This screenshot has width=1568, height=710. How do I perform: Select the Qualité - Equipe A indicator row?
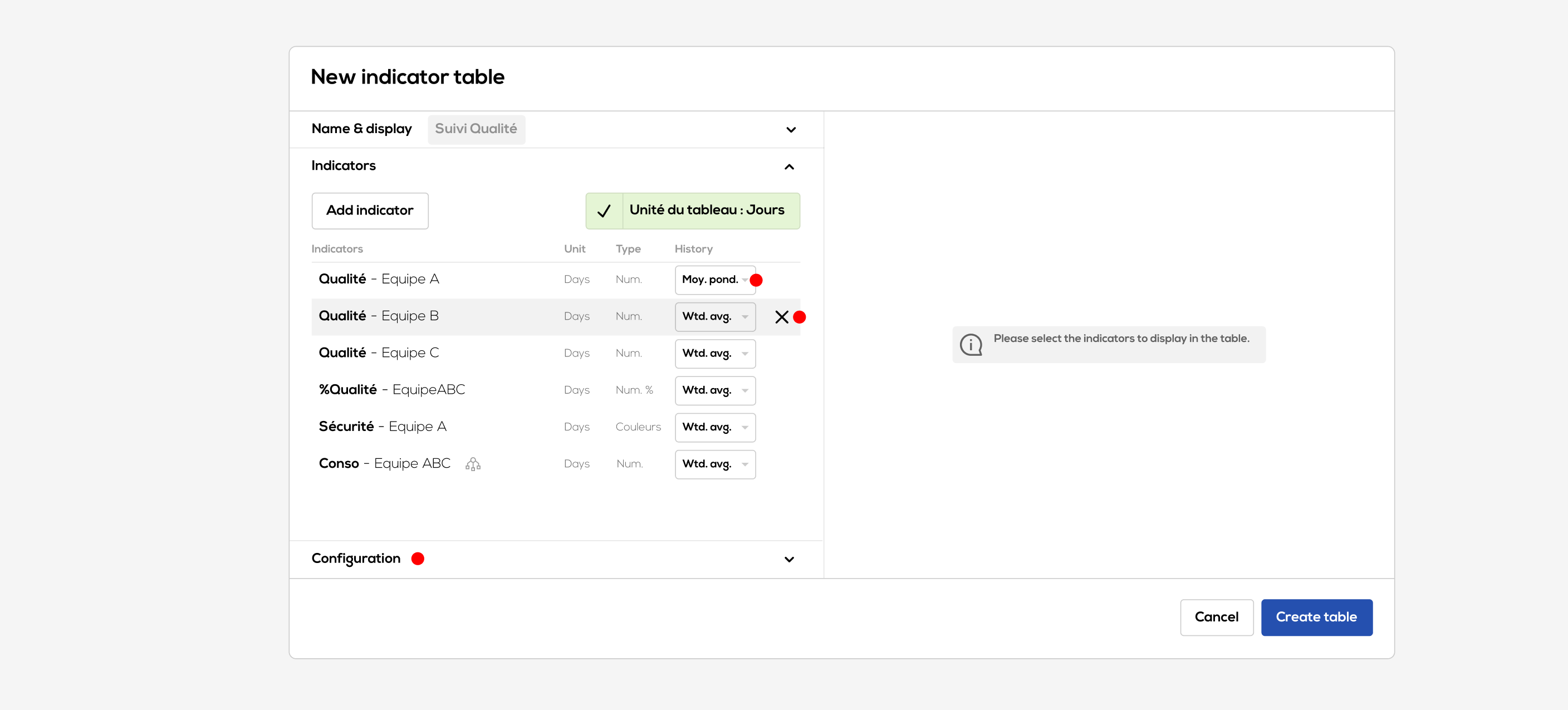426,280
